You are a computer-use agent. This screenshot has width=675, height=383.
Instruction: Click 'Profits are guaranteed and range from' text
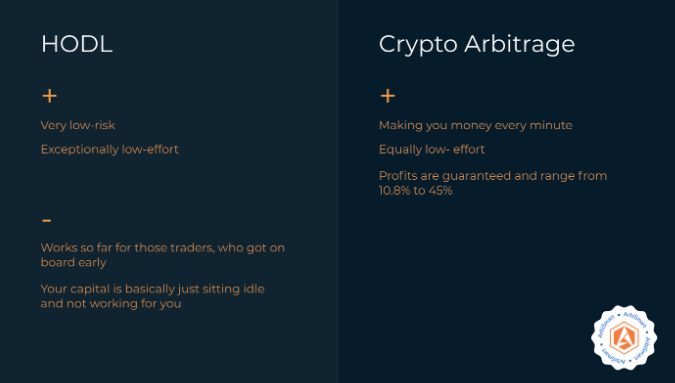[493, 176]
